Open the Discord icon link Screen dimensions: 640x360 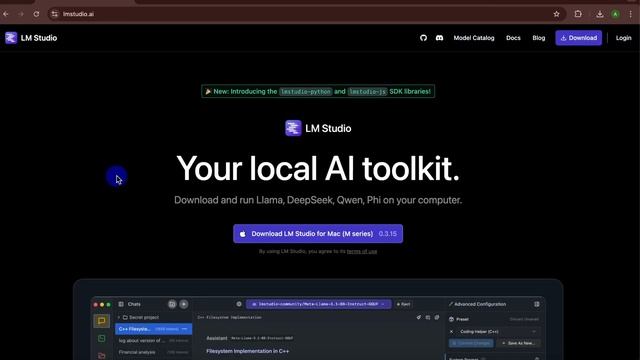coord(439,38)
